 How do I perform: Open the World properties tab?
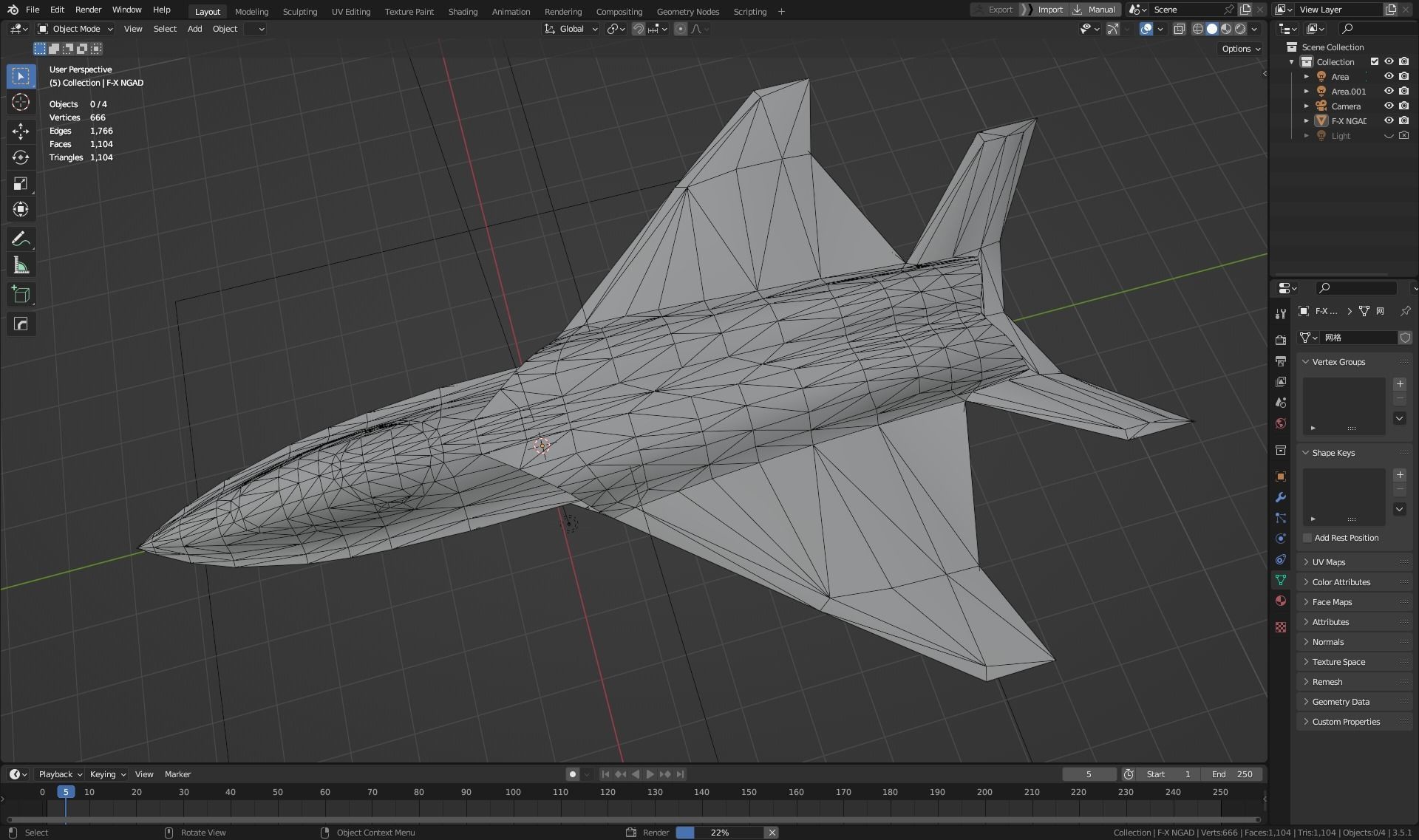tap(1281, 423)
